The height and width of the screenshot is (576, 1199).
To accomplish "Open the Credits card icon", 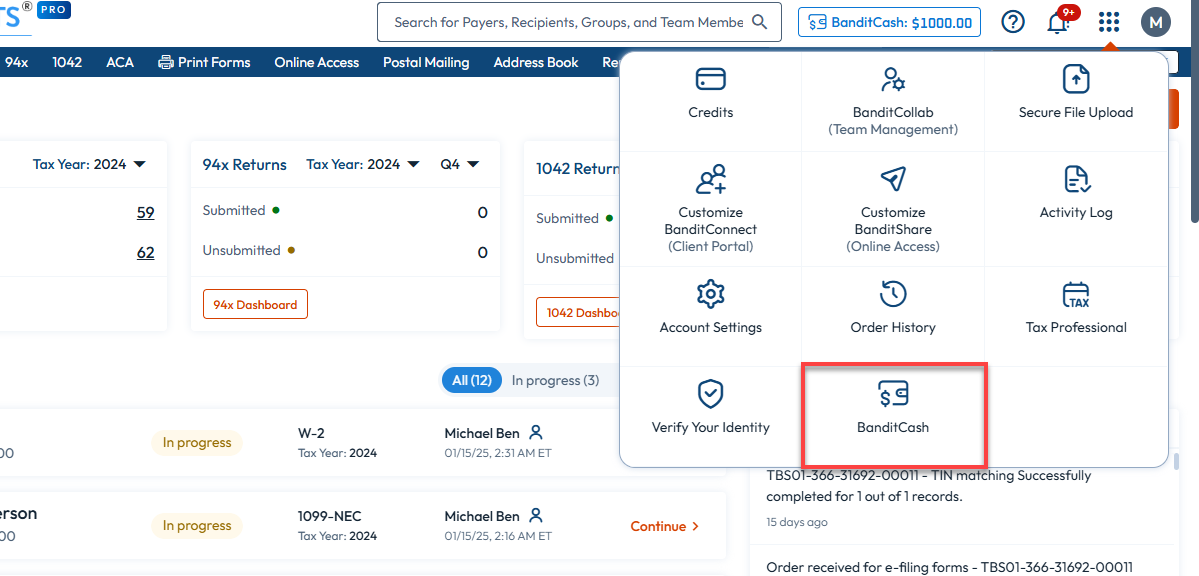I will (710, 78).
